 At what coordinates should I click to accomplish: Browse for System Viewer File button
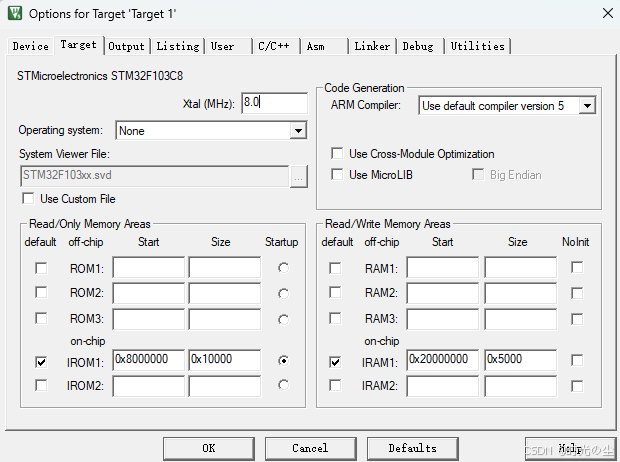[x=299, y=176]
